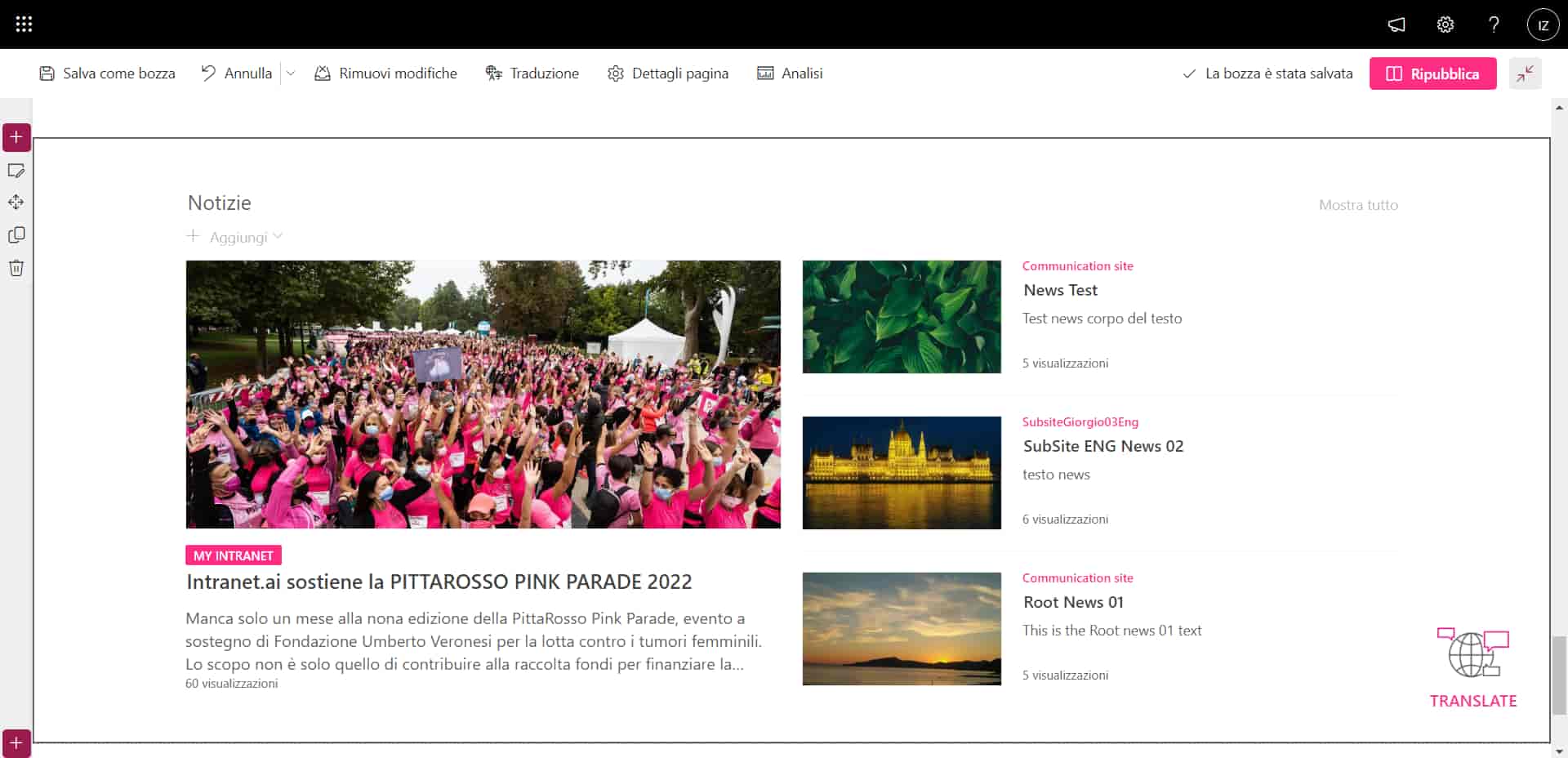Open the Budapest parliament news thumbnail
The width and height of the screenshot is (1568, 758).
tap(902, 473)
